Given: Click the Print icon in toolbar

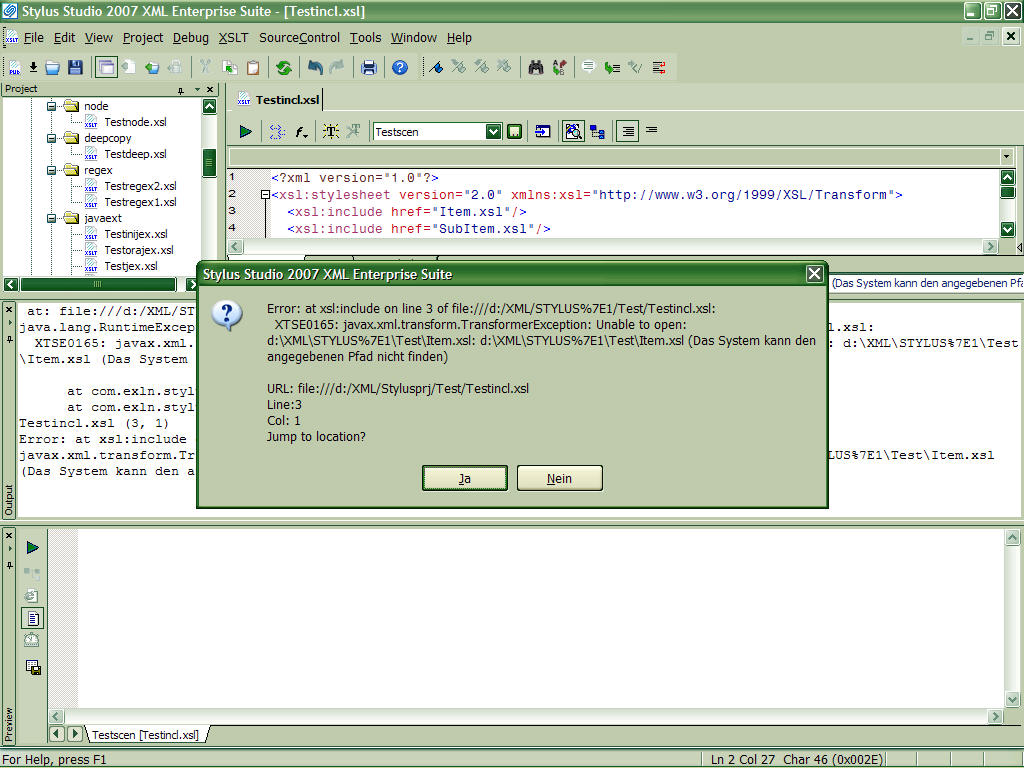Looking at the screenshot, I should [x=369, y=68].
